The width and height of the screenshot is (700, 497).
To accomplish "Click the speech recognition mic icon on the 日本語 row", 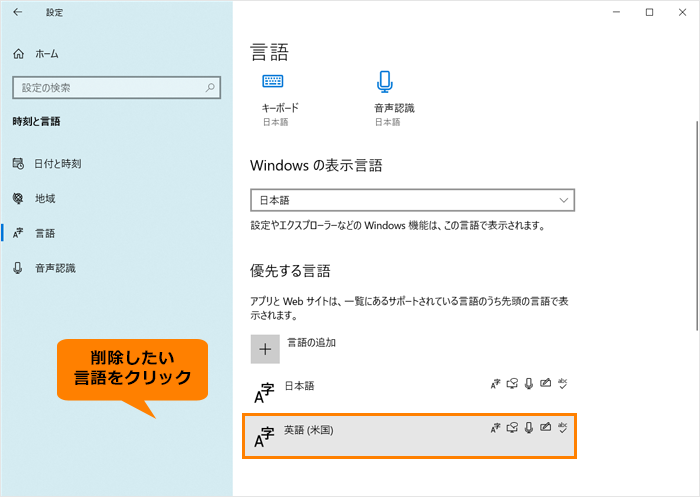I will click(529, 384).
